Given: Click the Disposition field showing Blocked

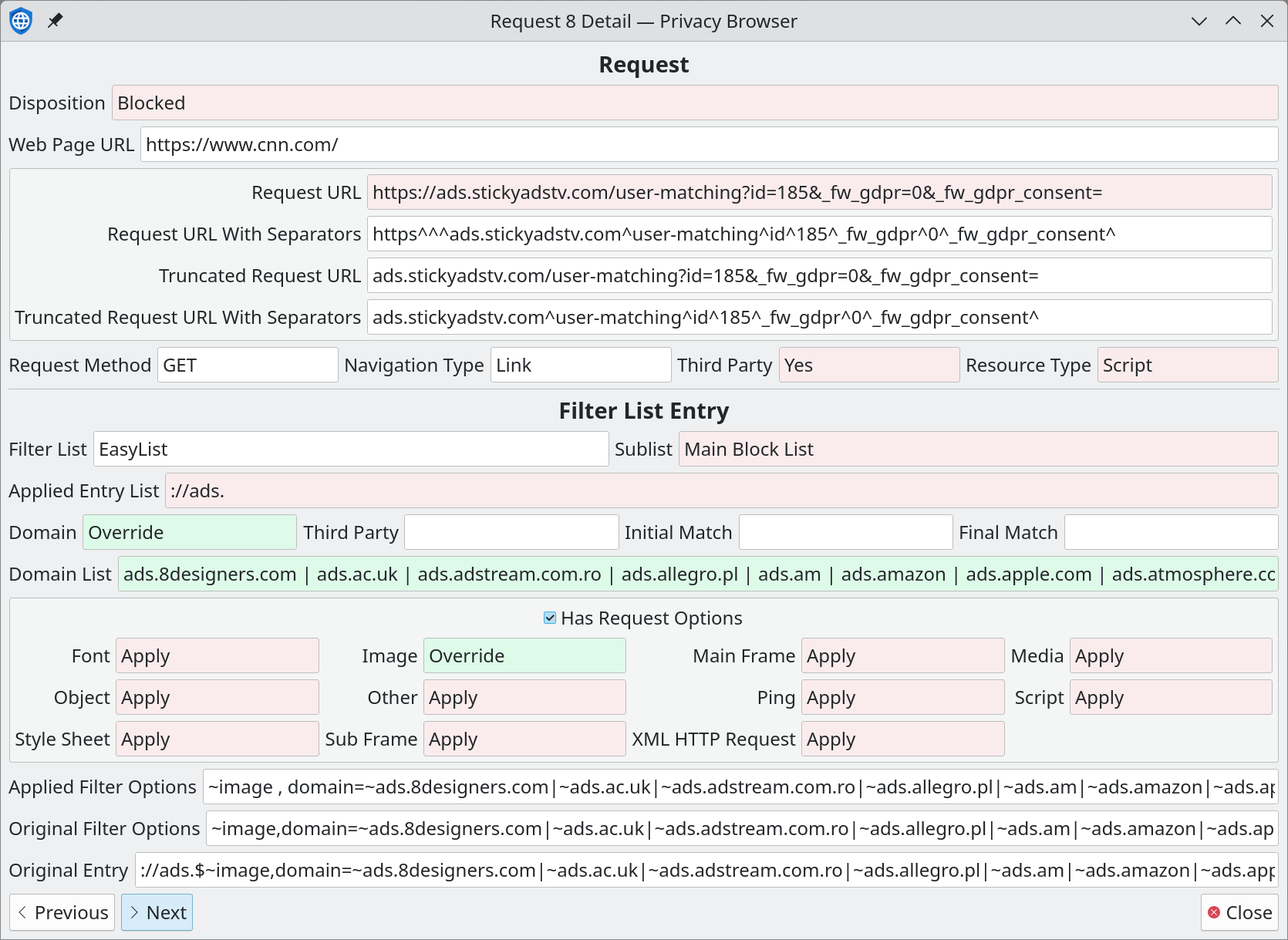Looking at the screenshot, I should coord(695,103).
